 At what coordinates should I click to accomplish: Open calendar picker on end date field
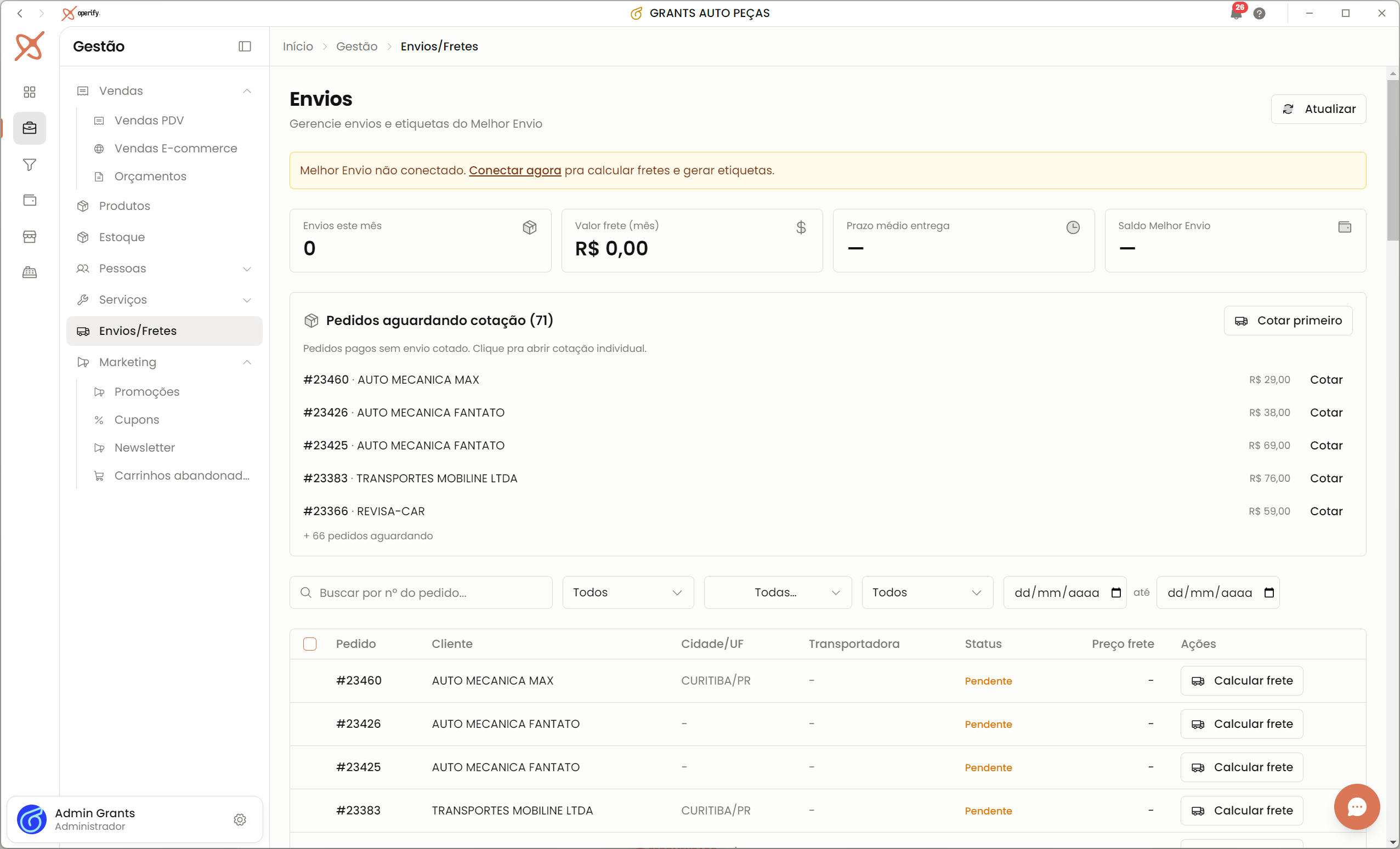tap(1269, 593)
